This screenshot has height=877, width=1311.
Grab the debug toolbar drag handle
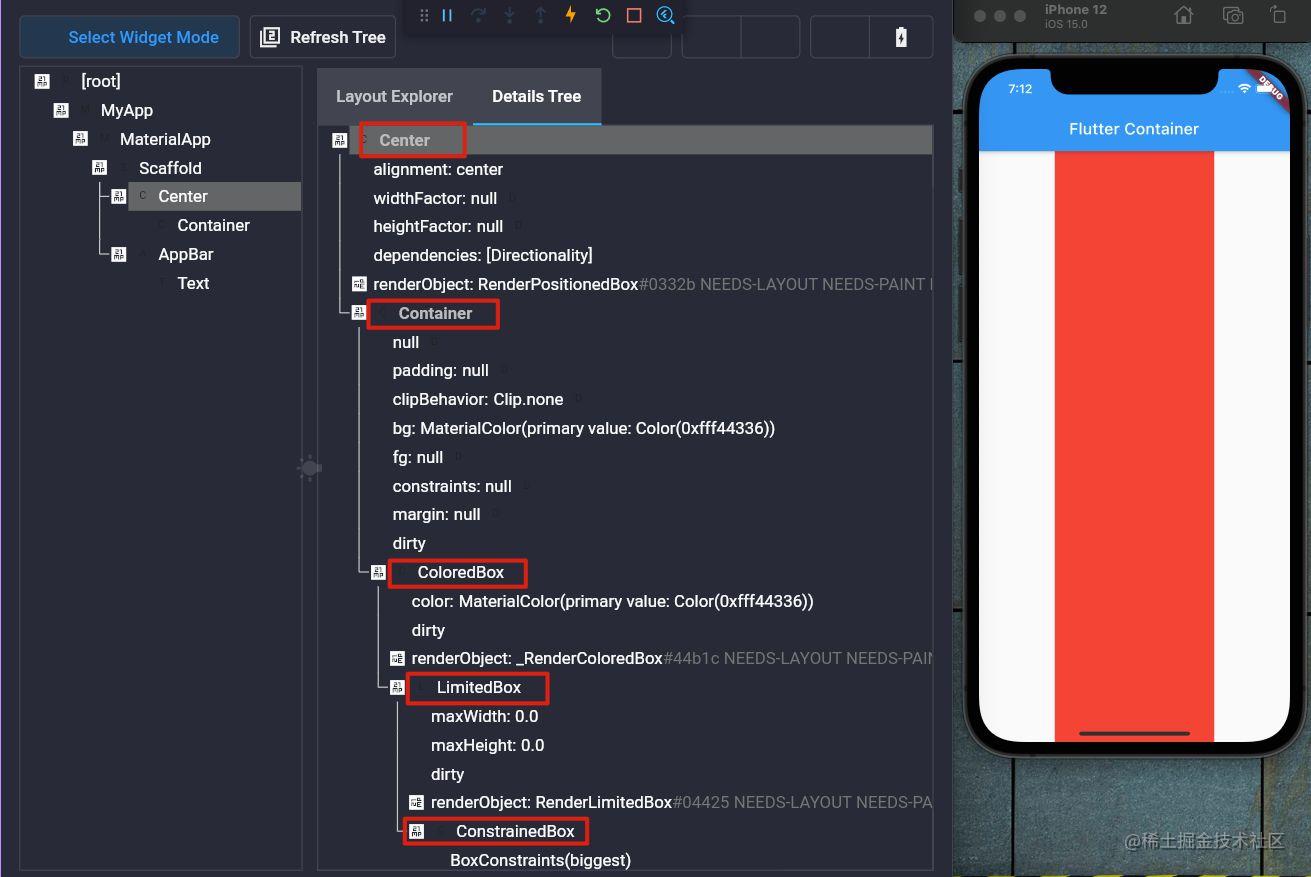point(424,15)
